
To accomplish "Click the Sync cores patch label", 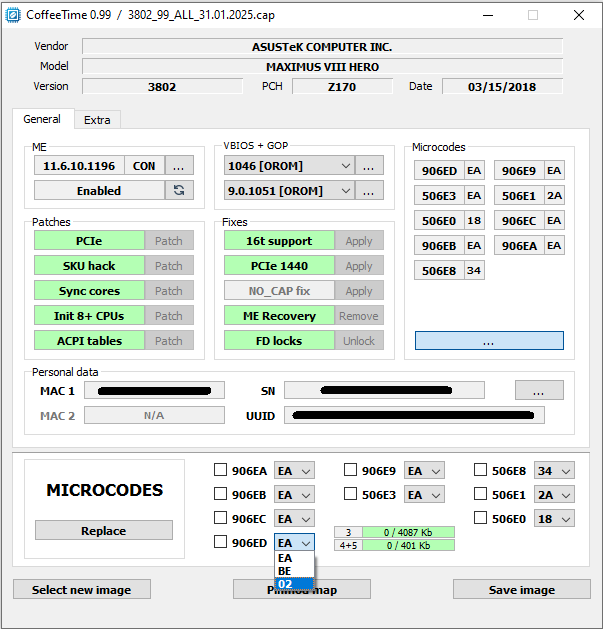I will (x=89, y=290).
